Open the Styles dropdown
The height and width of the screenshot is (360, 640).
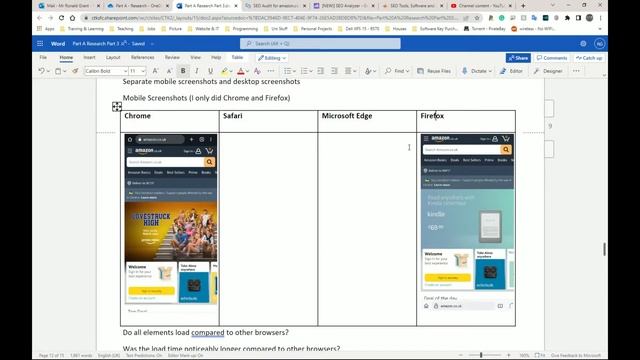[370, 71]
